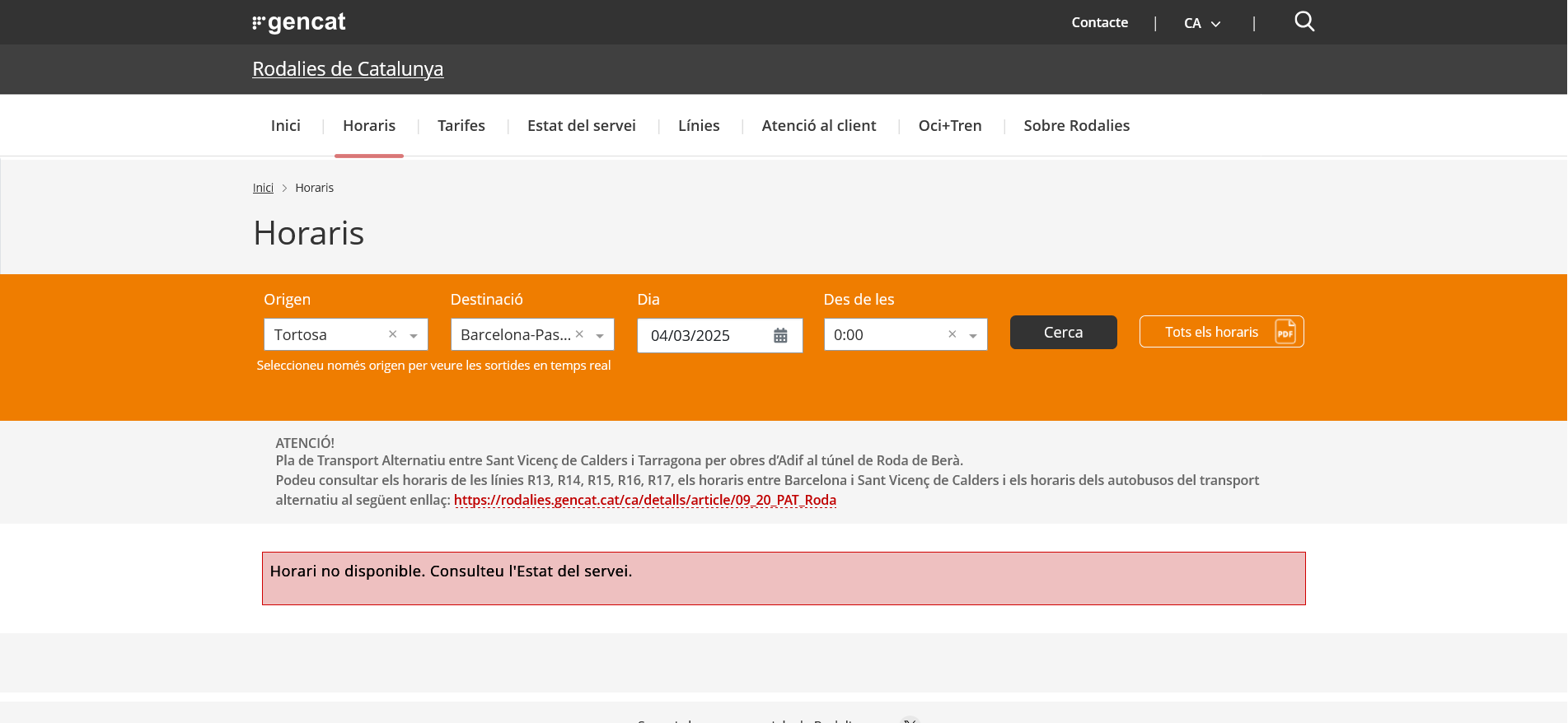Open the CA language selector

tap(1202, 23)
